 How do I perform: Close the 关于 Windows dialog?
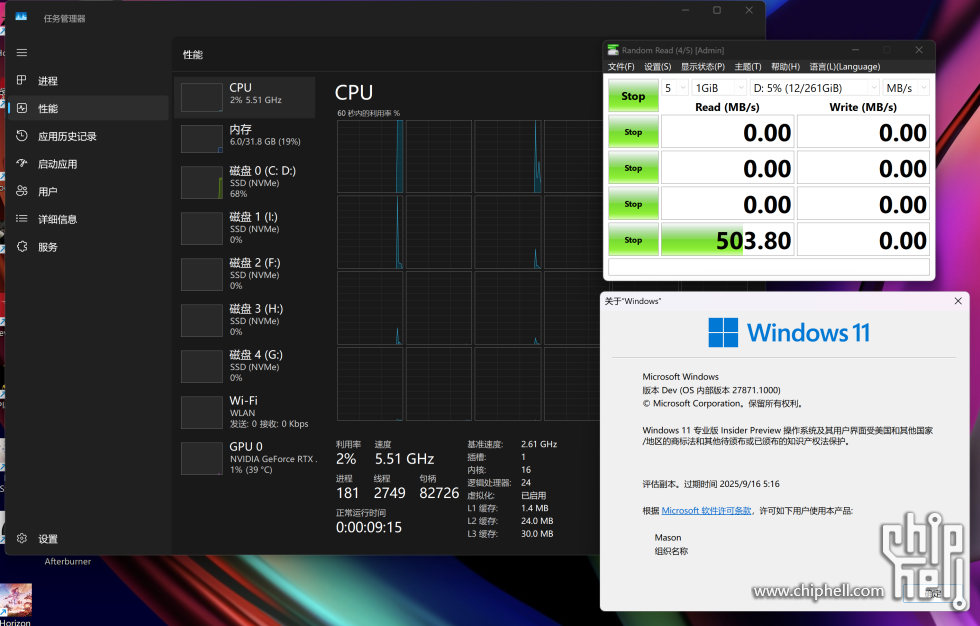coord(958,301)
